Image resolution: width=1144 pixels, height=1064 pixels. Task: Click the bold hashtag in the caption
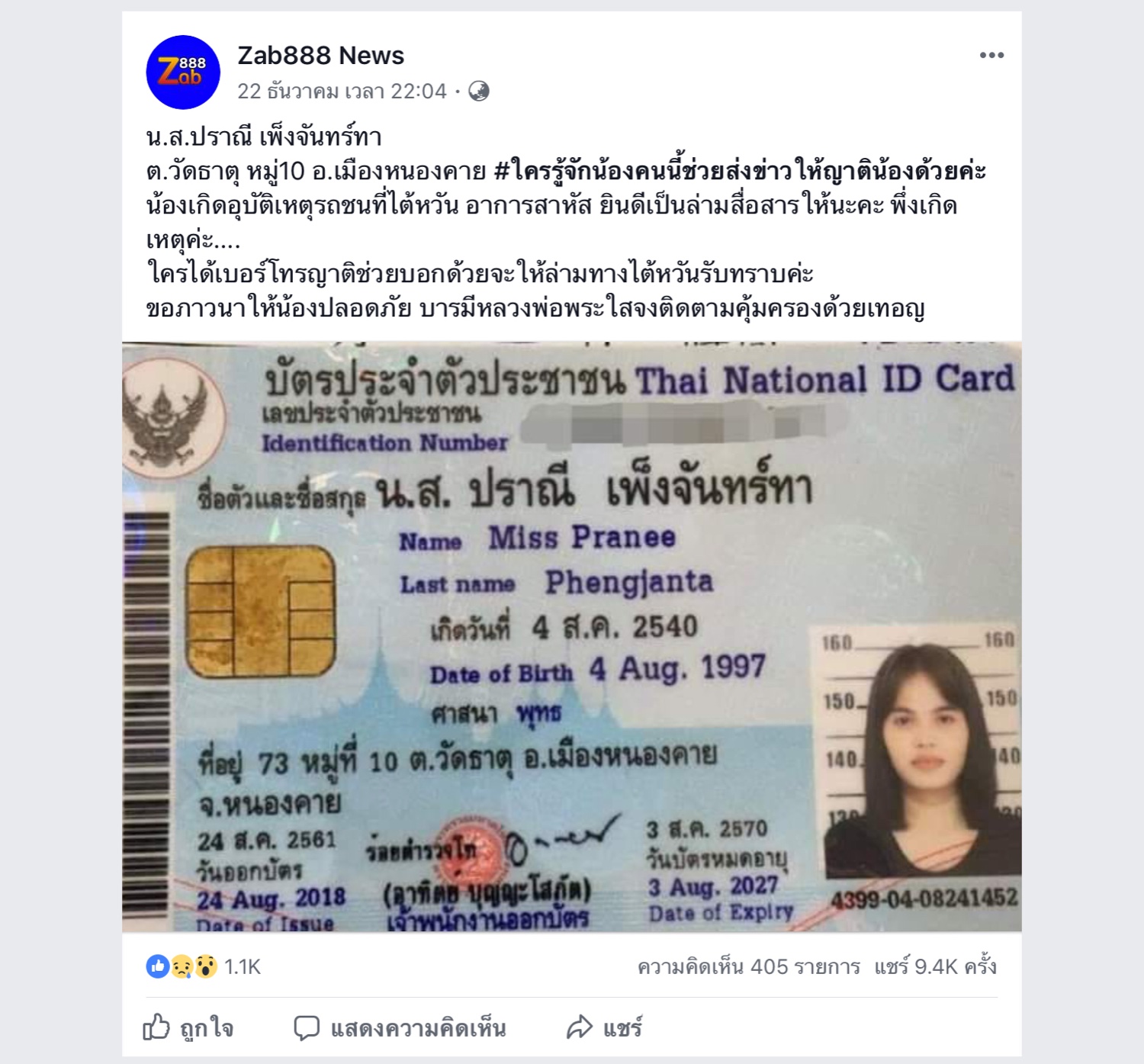(x=740, y=171)
